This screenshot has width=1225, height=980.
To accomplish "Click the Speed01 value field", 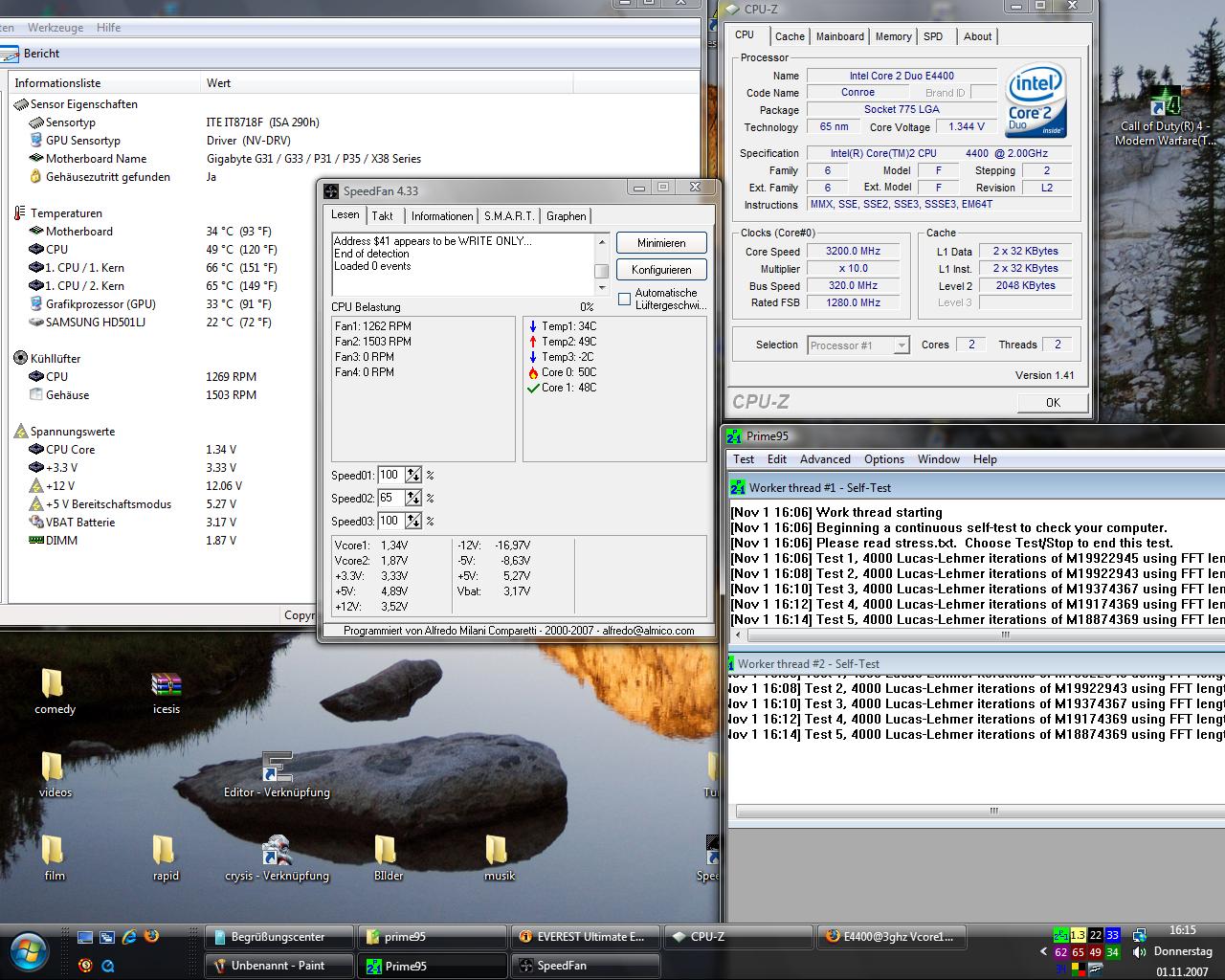I will 390,475.
